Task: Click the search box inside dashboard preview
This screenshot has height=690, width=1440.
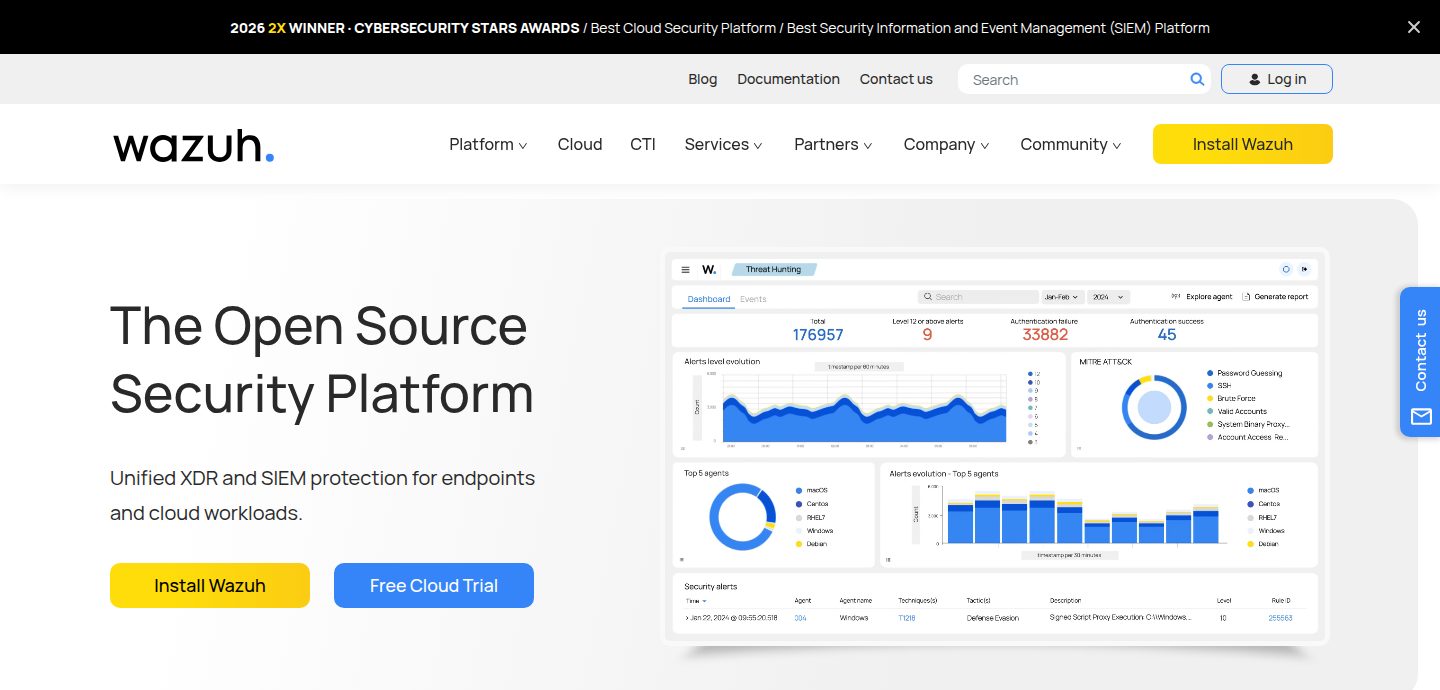Action: pos(978,297)
